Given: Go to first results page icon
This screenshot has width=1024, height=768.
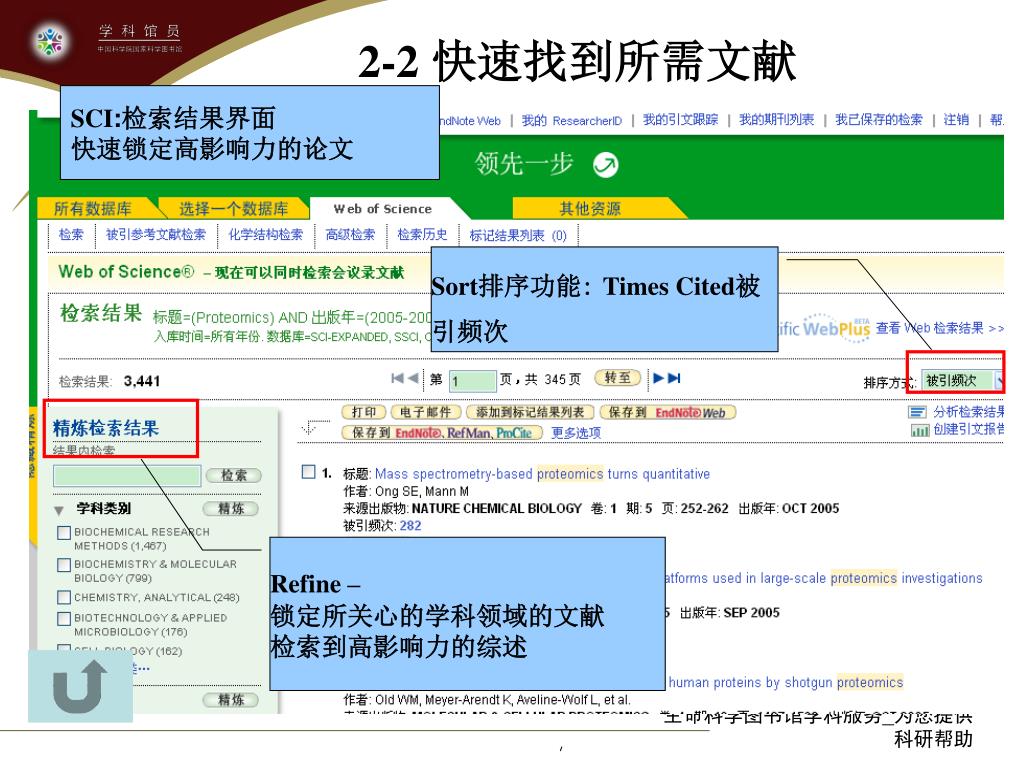Looking at the screenshot, I should pos(397,378).
